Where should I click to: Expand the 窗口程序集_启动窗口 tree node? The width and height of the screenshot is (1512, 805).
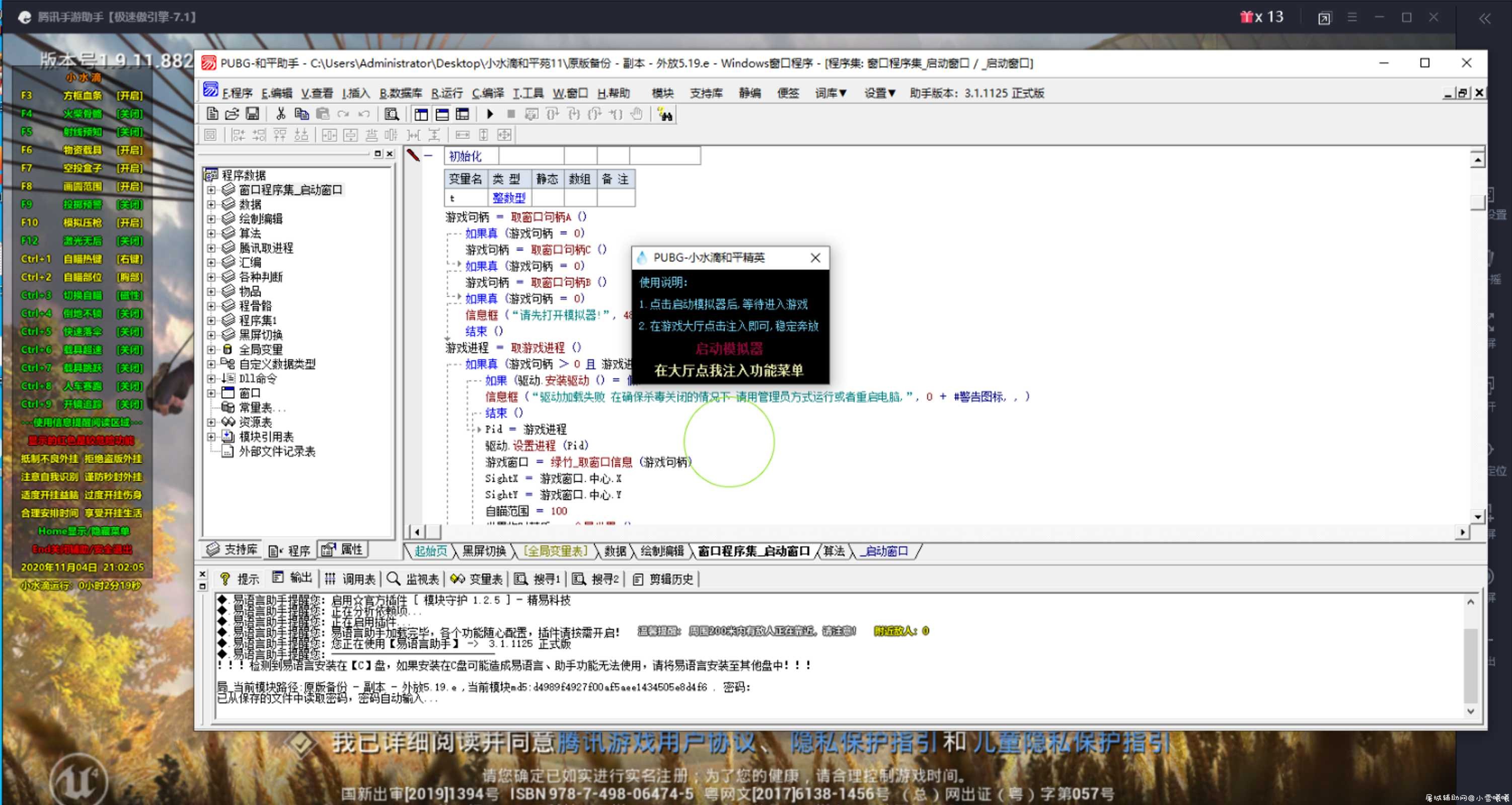(211, 190)
